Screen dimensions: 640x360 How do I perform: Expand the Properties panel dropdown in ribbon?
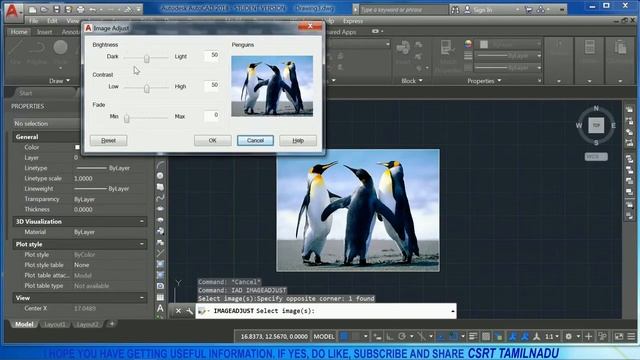[x=484, y=81]
